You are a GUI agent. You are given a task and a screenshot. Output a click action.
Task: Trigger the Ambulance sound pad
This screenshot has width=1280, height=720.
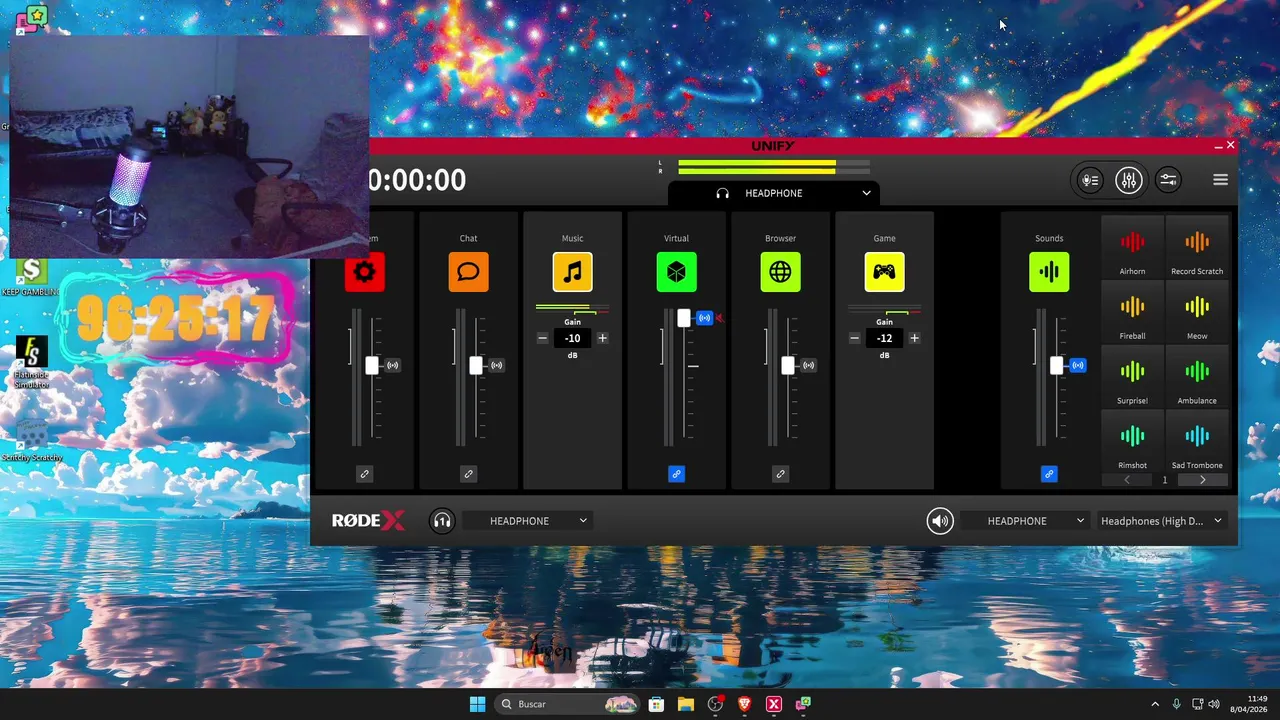1197,377
